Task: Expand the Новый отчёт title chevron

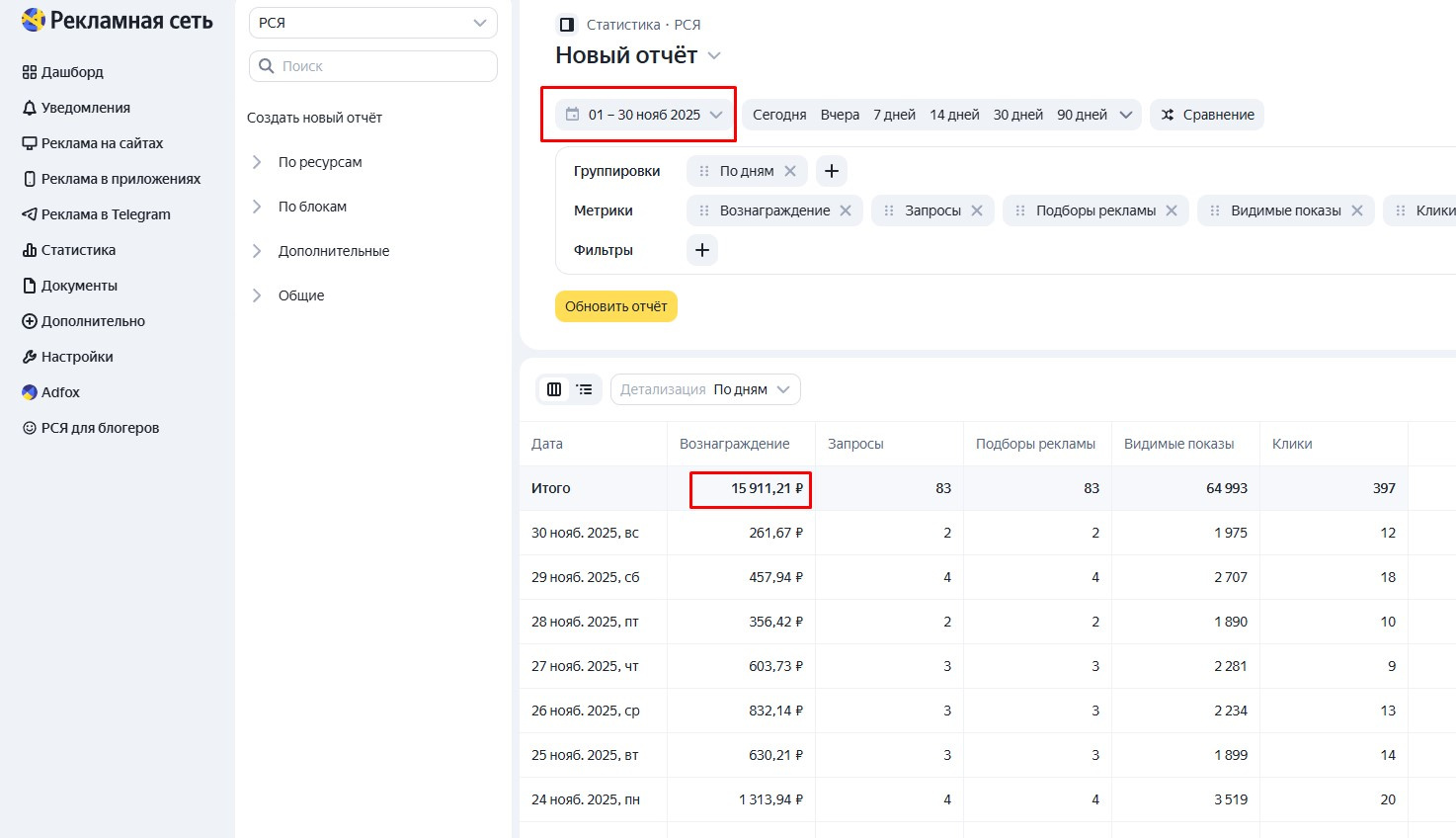Action: click(715, 56)
